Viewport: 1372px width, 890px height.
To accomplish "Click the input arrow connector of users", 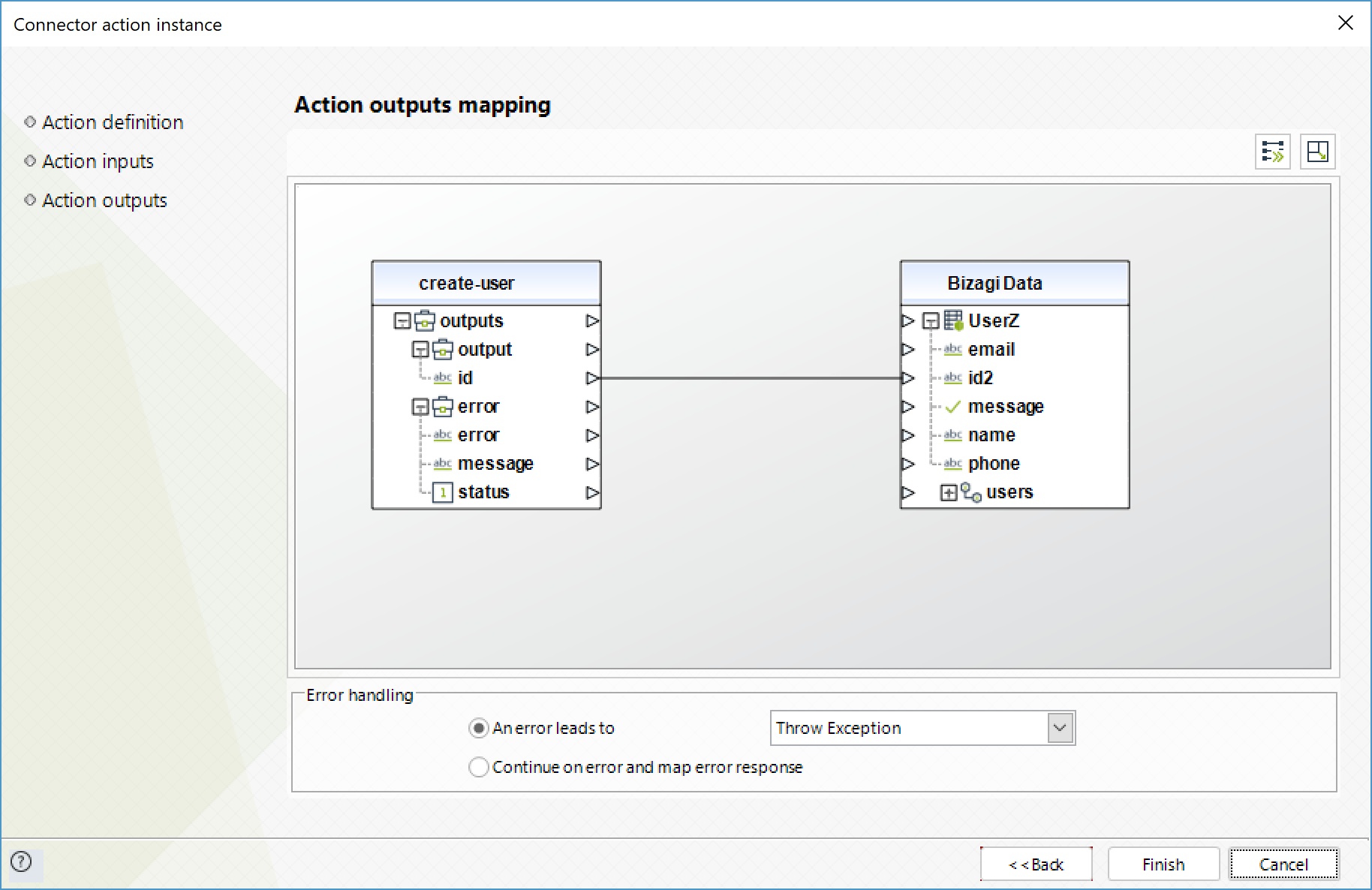I will click(x=908, y=492).
